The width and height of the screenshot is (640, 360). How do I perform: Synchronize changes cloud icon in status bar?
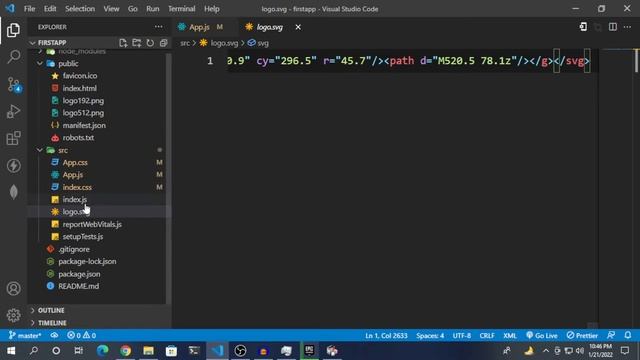[x=54, y=336]
